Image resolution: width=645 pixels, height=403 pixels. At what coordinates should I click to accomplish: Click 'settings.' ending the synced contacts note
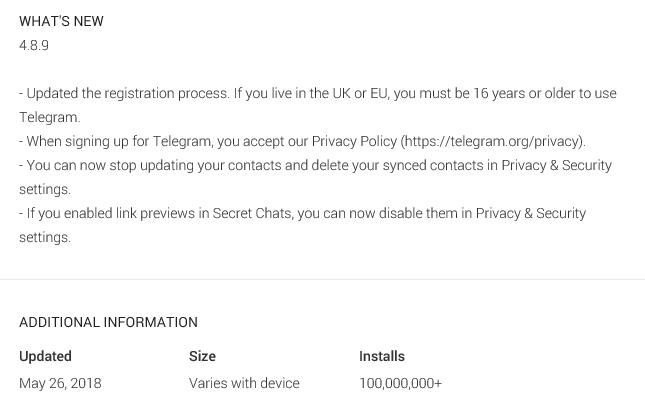[x=45, y=189]
